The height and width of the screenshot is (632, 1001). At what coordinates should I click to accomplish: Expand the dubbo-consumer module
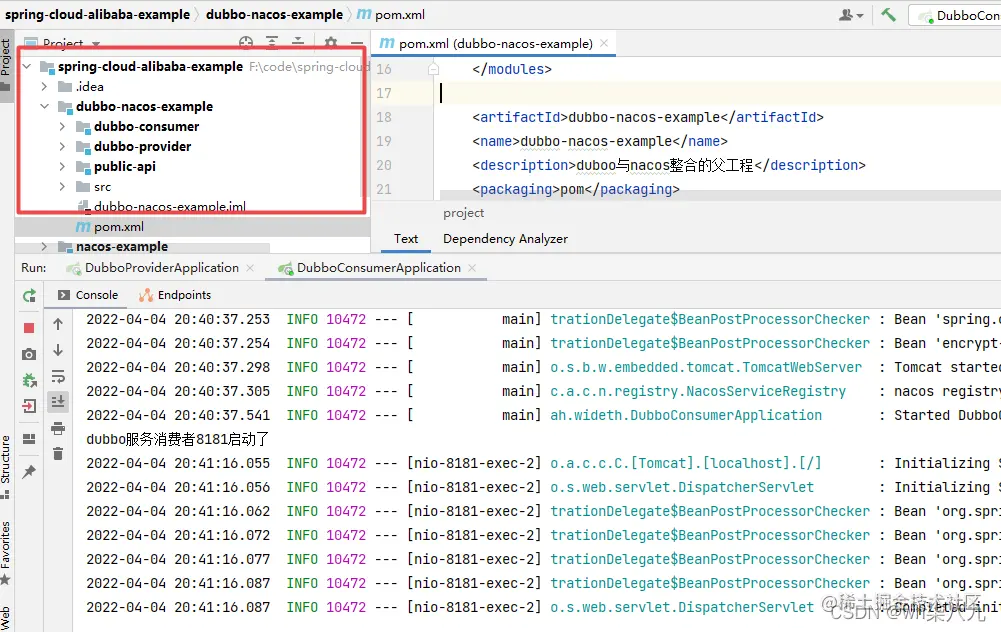(x=62, y=126)
